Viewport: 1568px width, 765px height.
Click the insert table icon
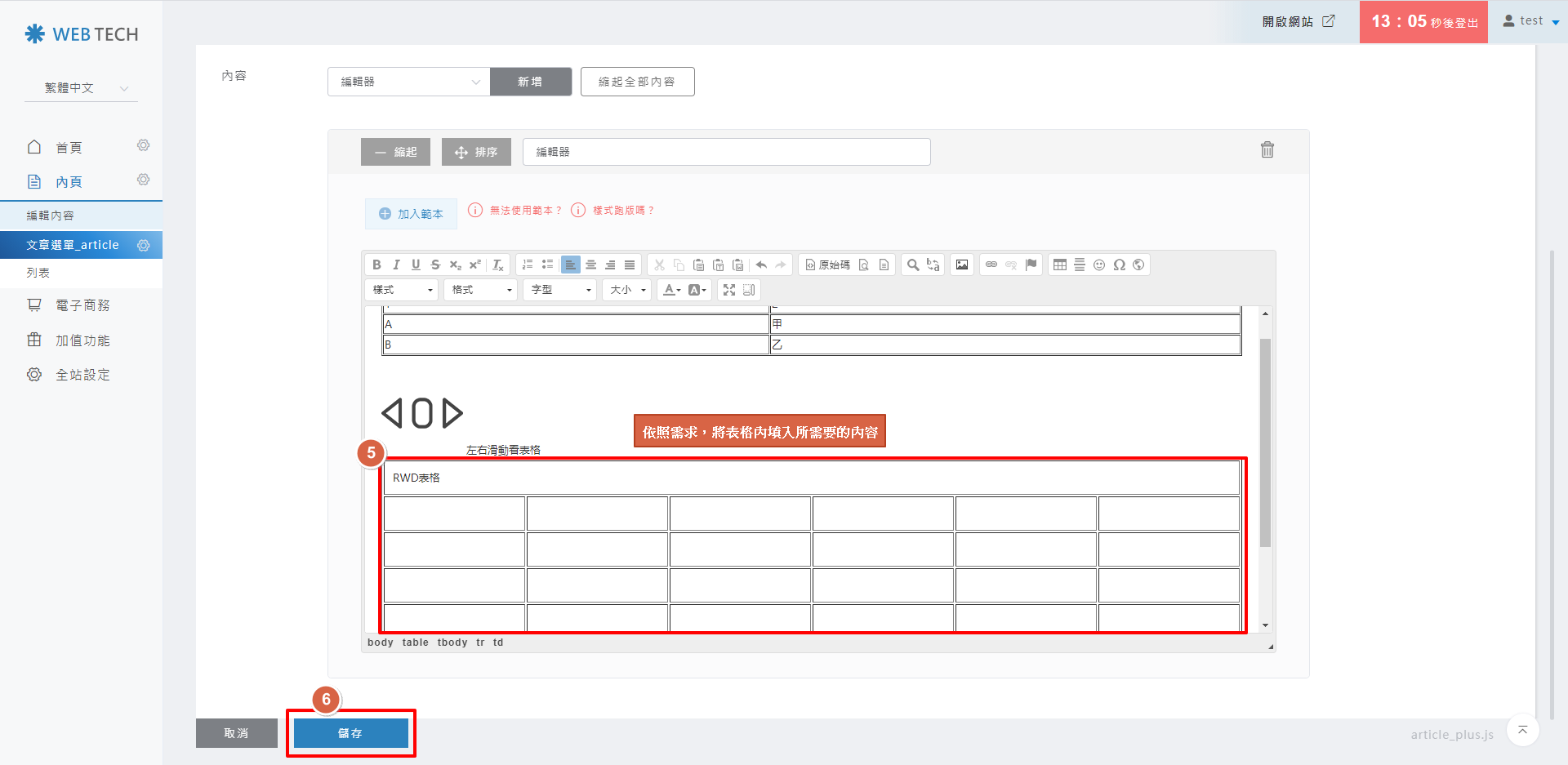tap(1059, 265)
